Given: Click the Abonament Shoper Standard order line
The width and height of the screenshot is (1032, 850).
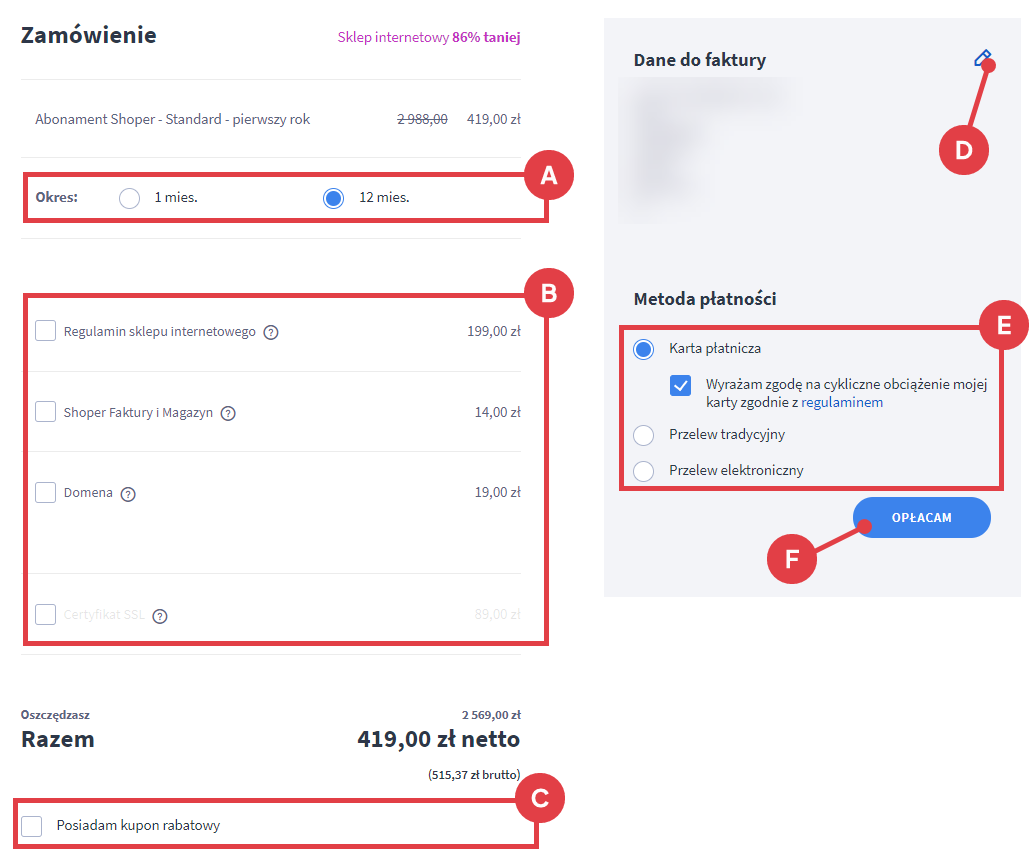Looking at the screenshot, I should [173, 119].
